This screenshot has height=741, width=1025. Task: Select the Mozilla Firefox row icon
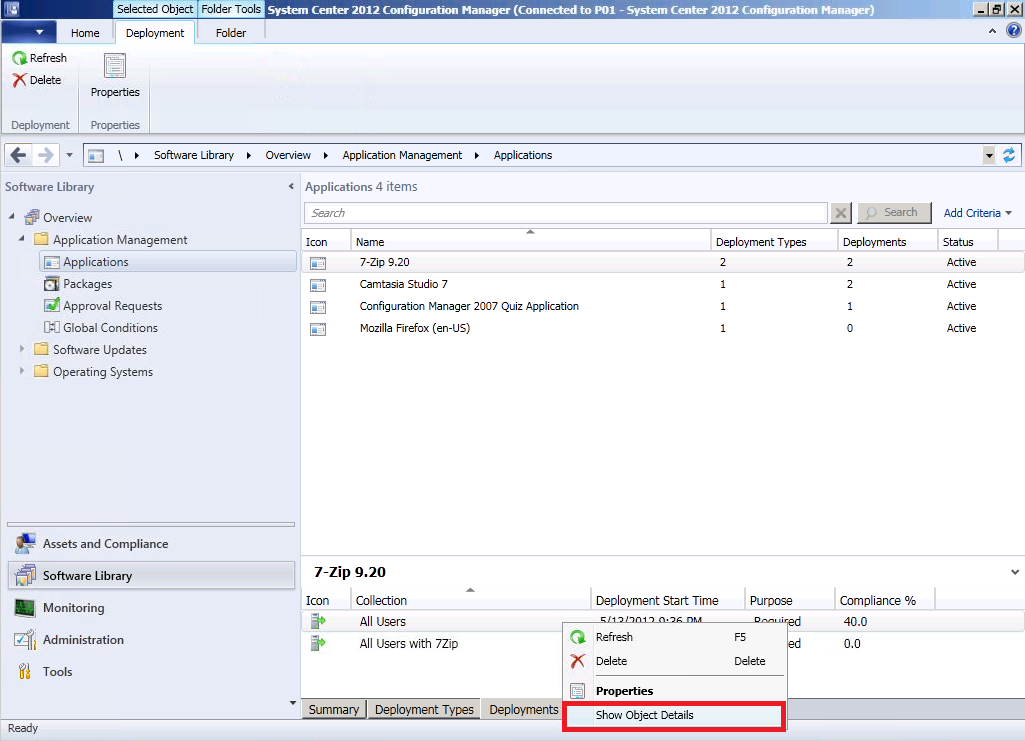point(318,329)
